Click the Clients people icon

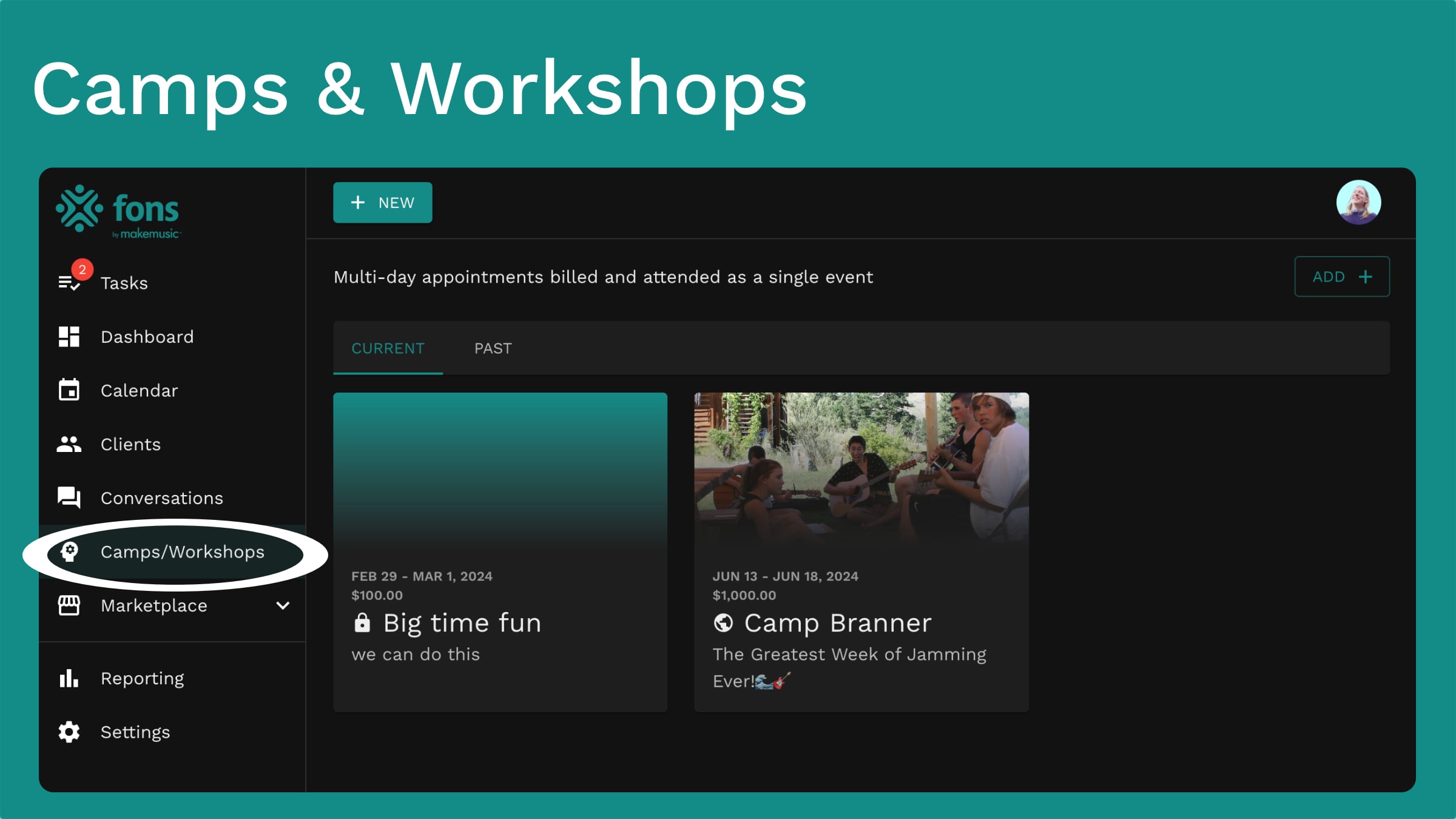click(69, 444)
